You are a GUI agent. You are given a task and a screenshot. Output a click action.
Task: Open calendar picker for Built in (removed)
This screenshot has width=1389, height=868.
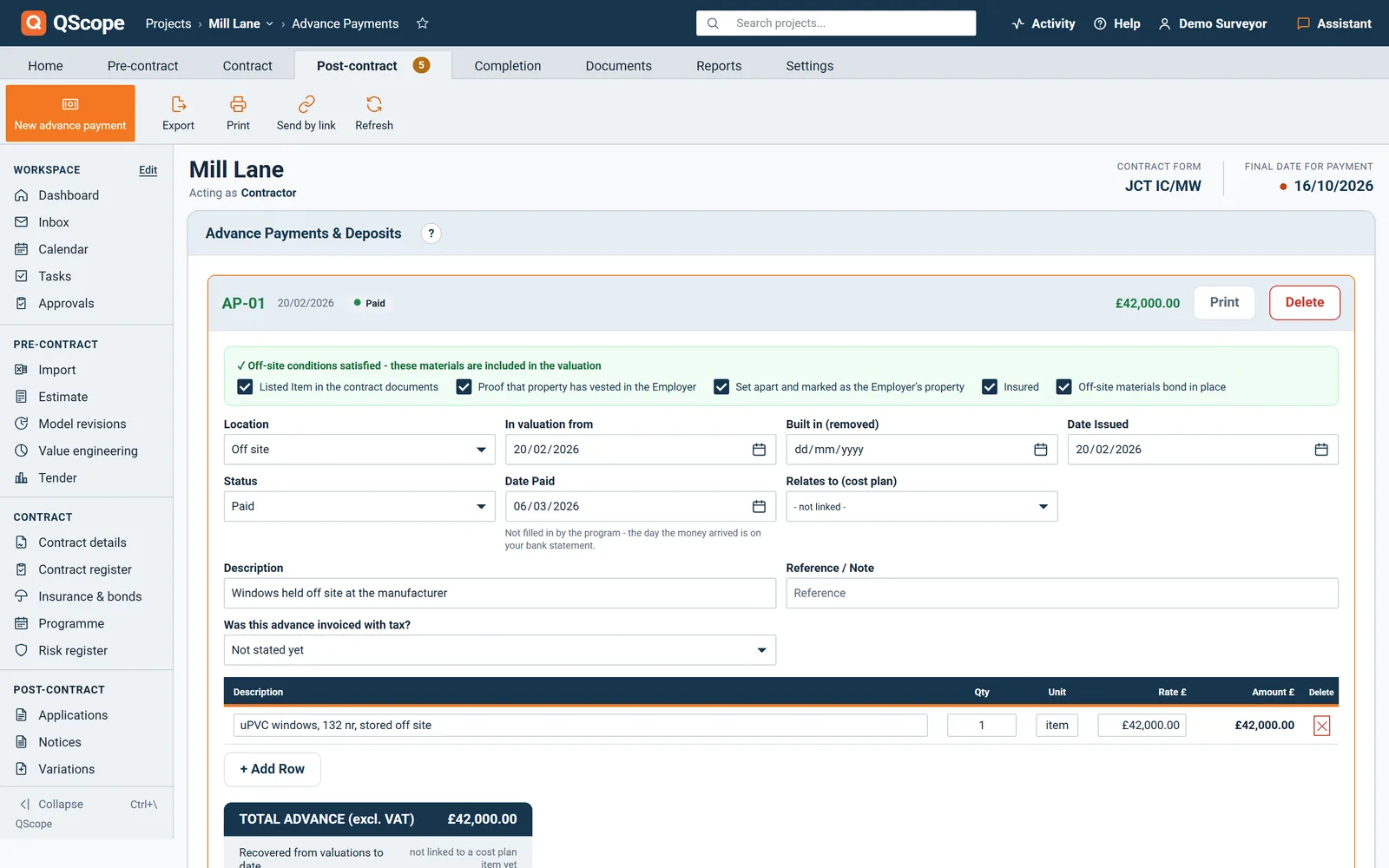[x=1040, y=450]
